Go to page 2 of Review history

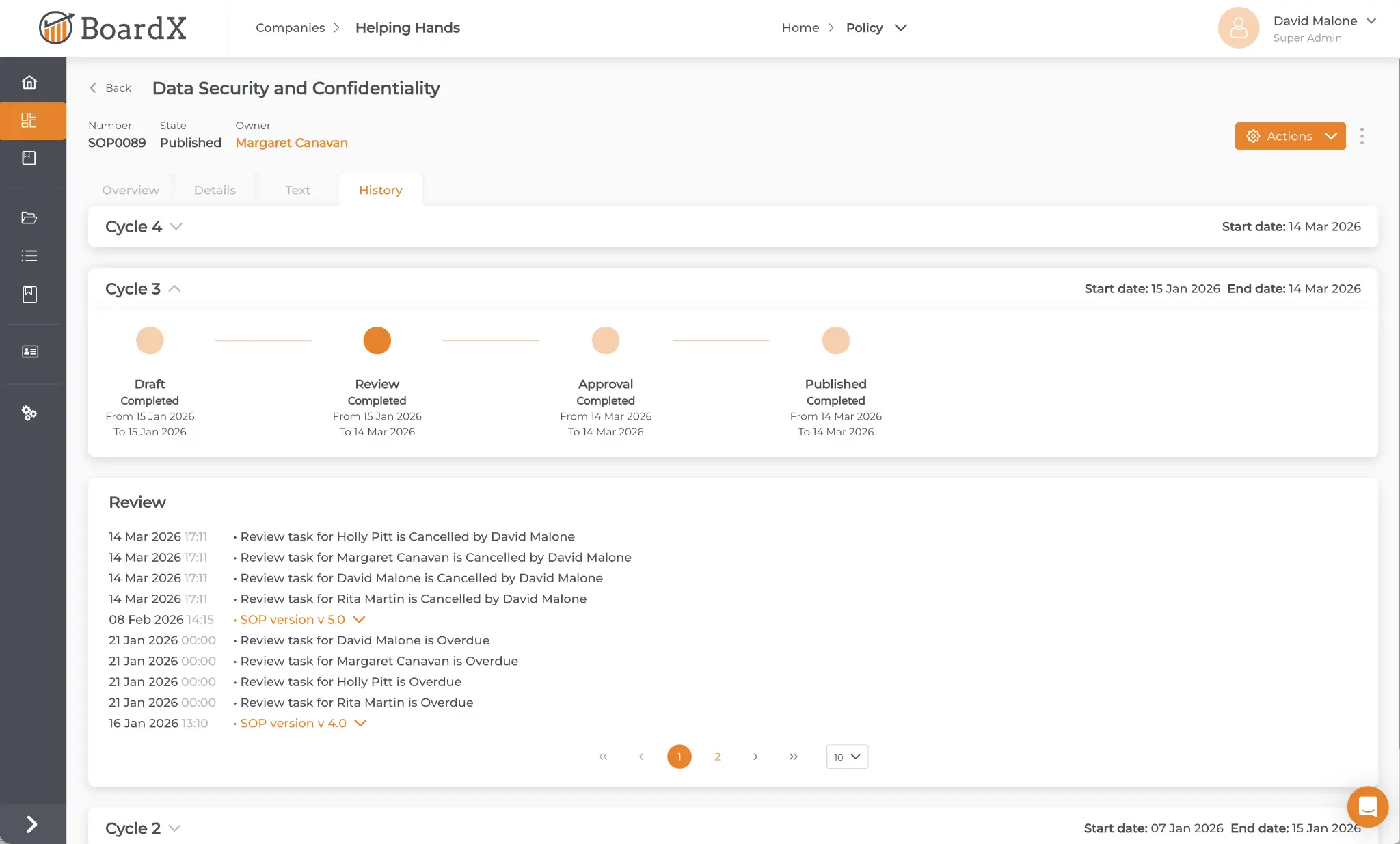coord(717,757)
